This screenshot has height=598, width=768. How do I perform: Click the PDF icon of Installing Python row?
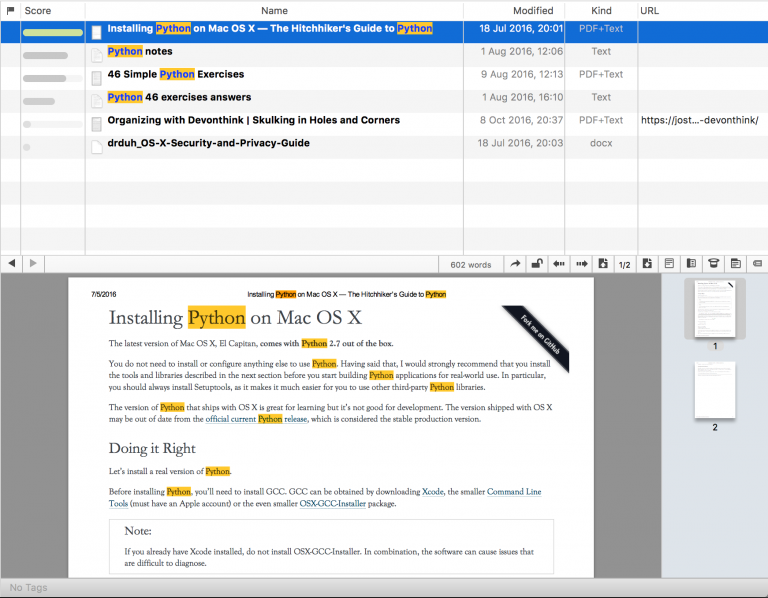pyautogui.click(x=96, y=32)
